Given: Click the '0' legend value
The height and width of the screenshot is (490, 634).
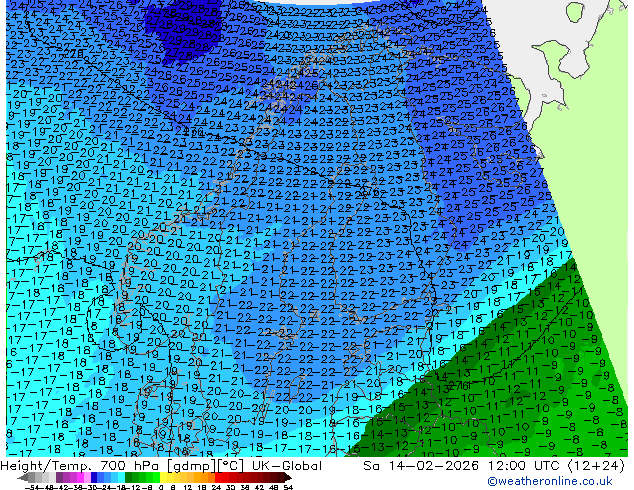Looking at the screenshot, I should pos(161,488).
